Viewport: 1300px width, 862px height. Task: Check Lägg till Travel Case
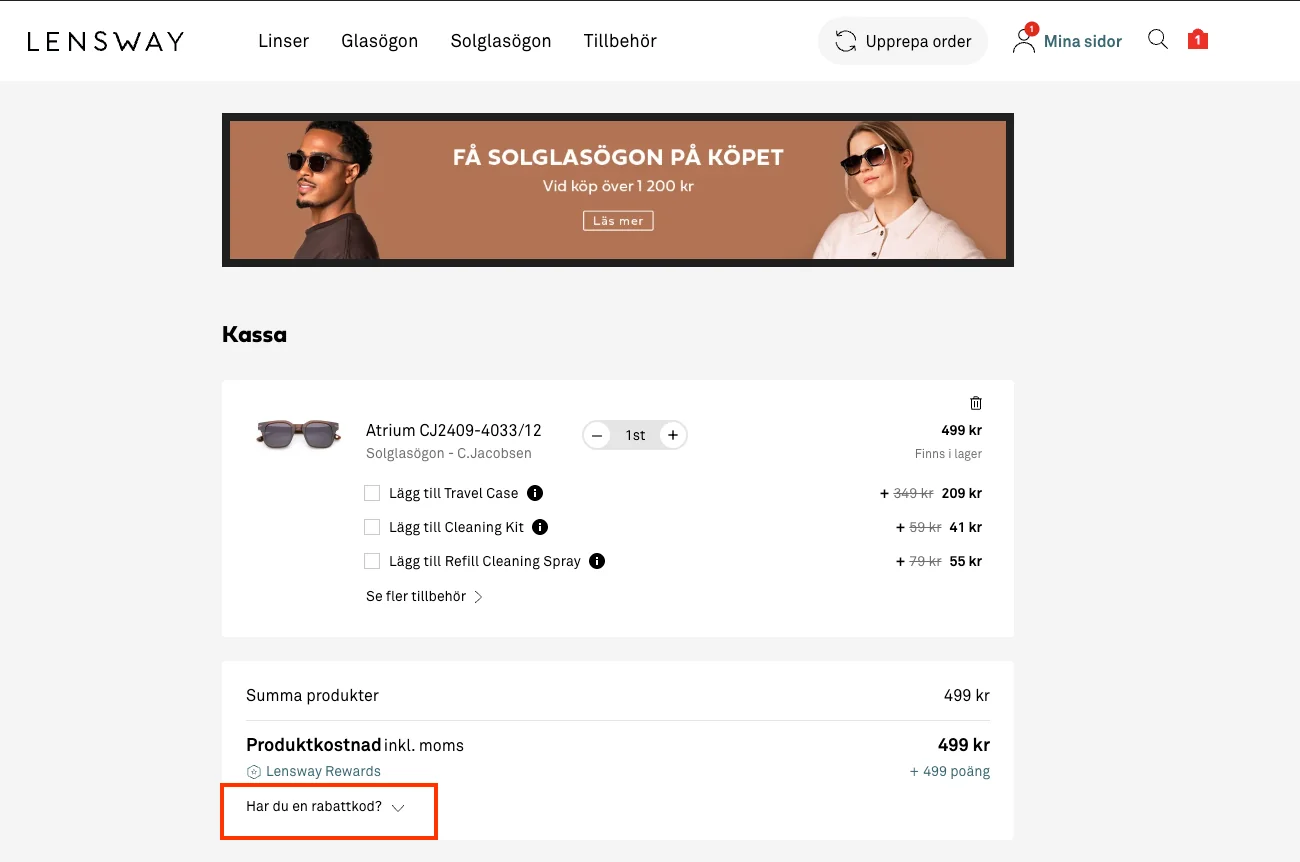pyautogui.click(x=372, y=493)
